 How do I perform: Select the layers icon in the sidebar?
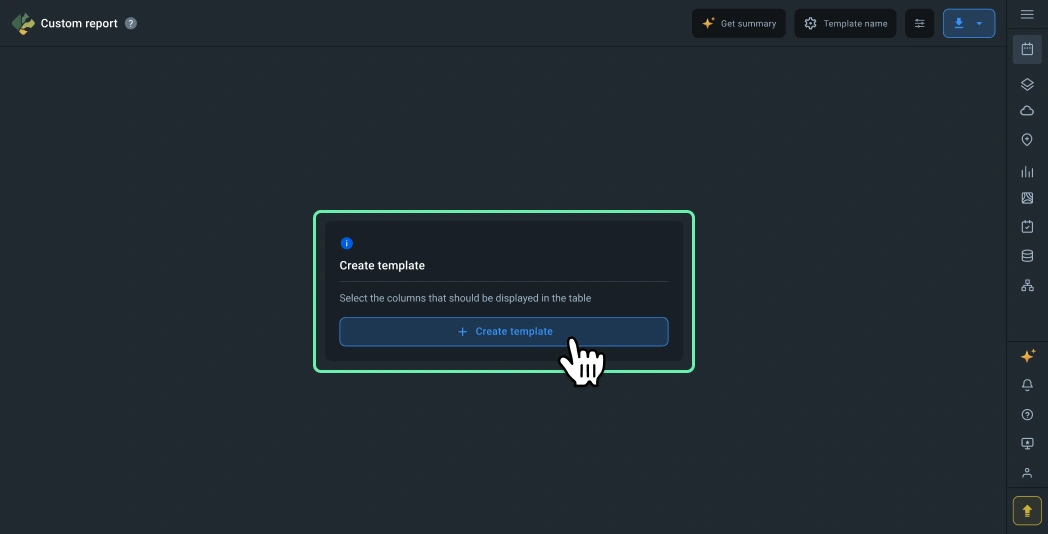pyautogui.click(x=1027, y=84)
